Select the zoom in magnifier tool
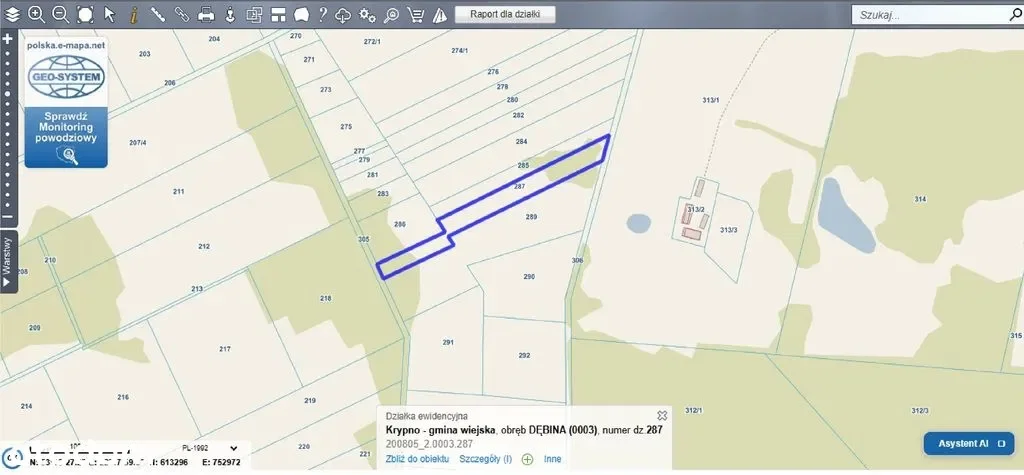1024x475 pixels. [x=36, y=14]
